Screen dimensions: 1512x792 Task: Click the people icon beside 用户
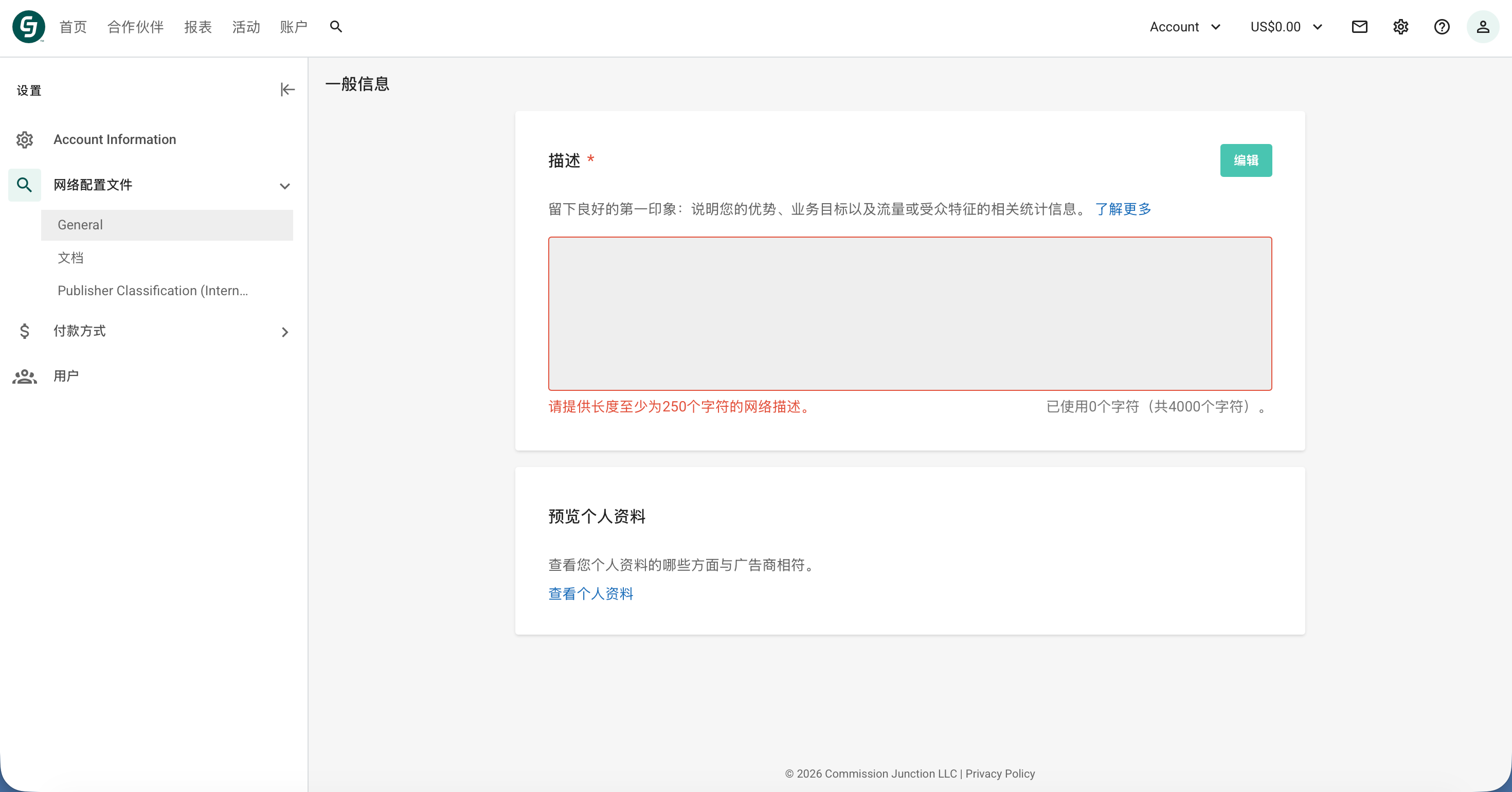coord(25,376)
